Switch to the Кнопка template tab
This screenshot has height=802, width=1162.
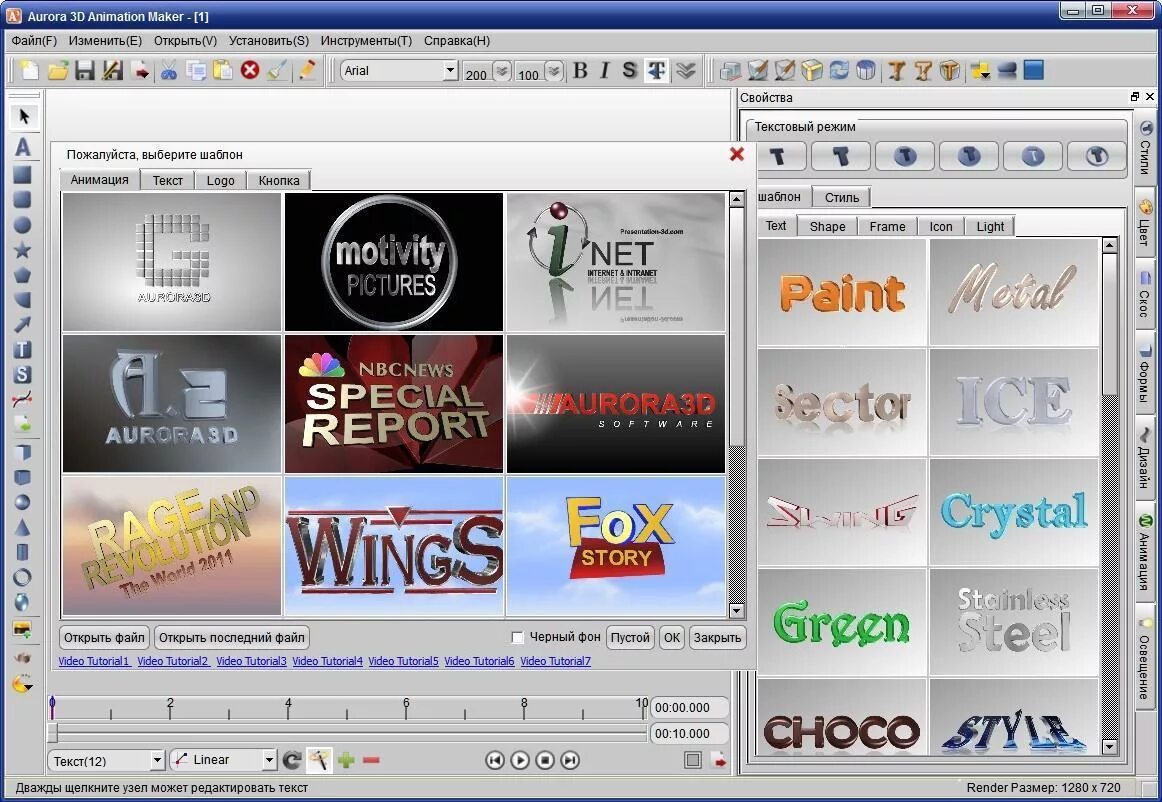279,180
